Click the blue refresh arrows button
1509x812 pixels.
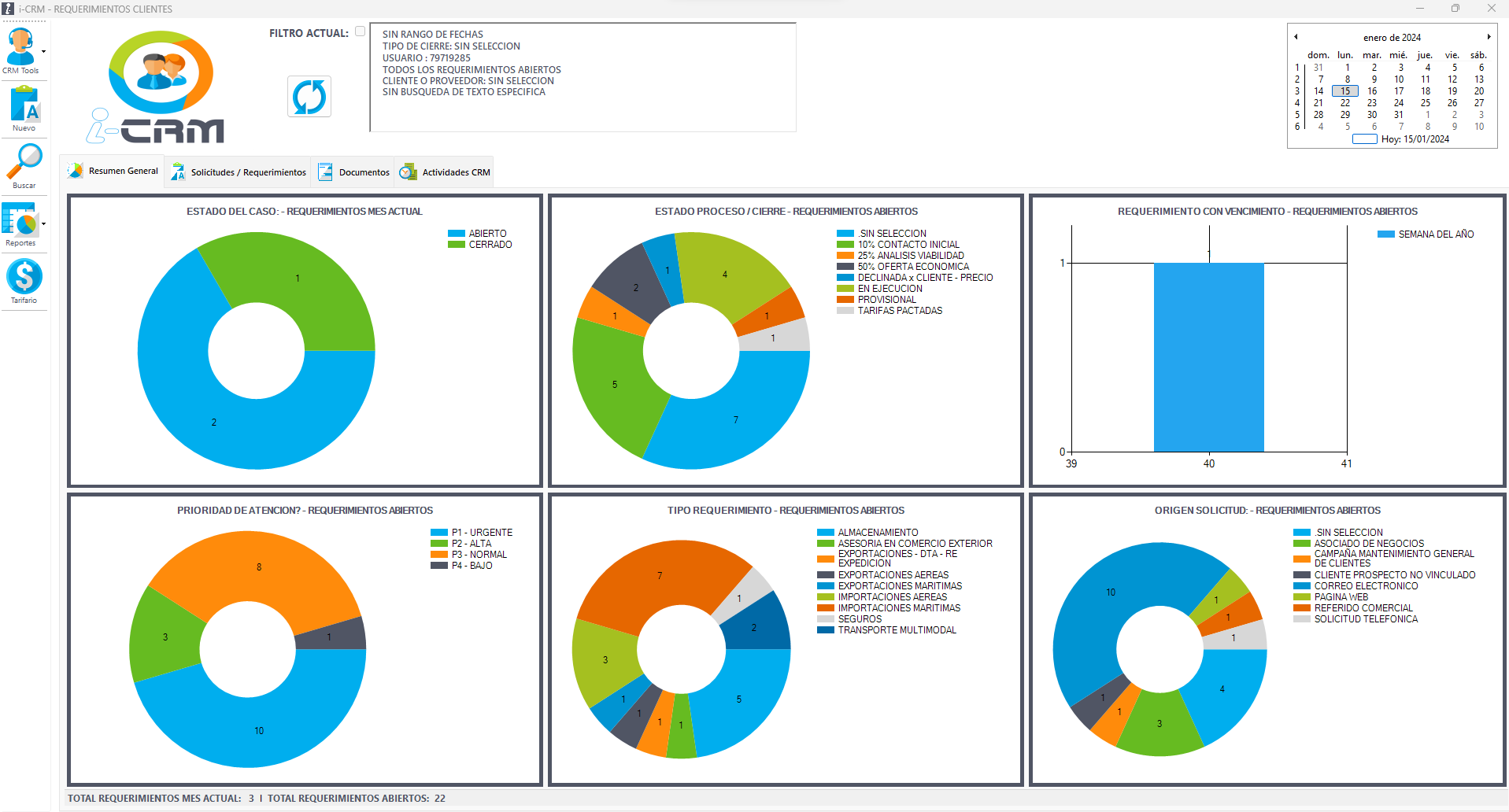[x=309, y=97]
